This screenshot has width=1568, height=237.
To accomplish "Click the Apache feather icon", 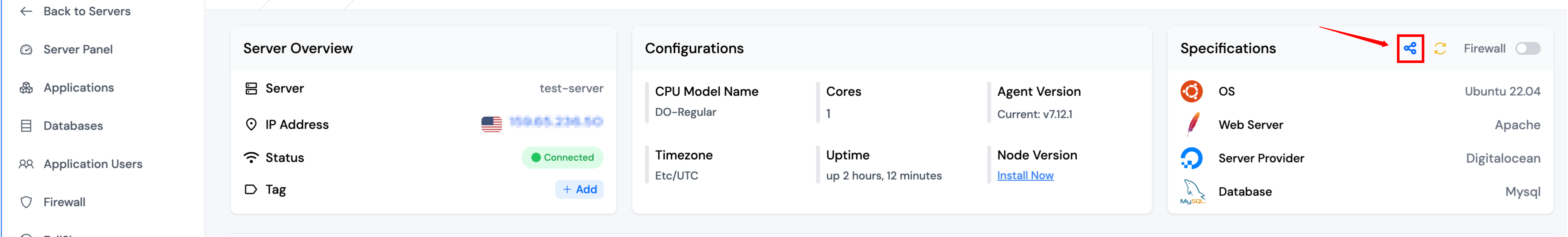I will tap(1193, 125).
